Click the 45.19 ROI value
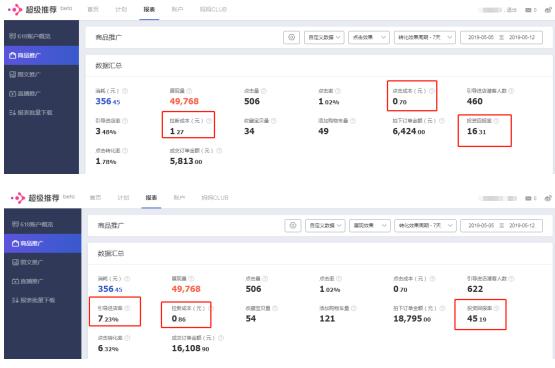Image resolution: width=555 pixels, height=368 pixels. pos(476,318)
